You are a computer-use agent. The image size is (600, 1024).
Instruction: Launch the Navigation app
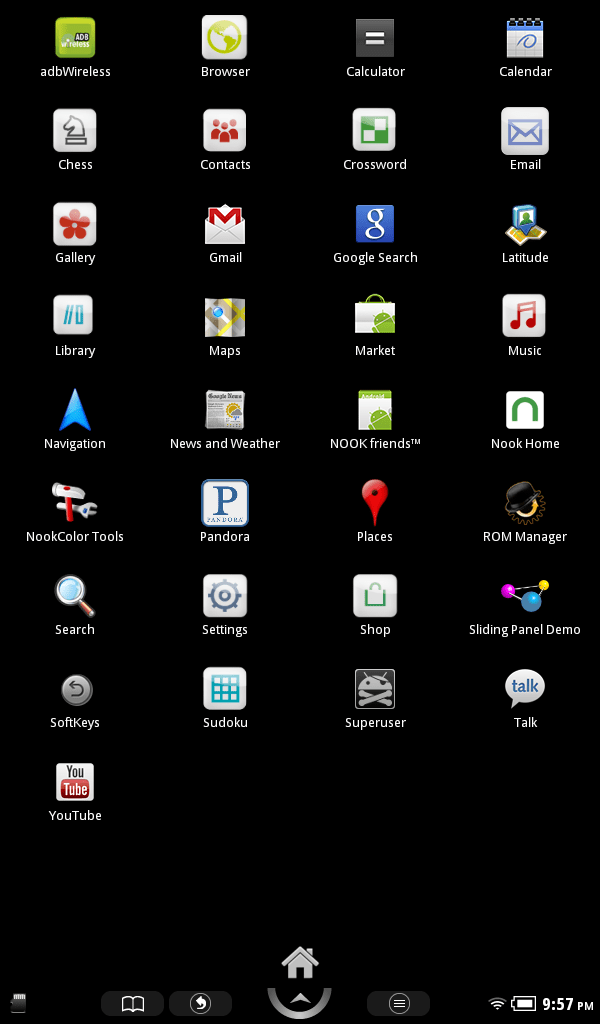pos(75,409)
